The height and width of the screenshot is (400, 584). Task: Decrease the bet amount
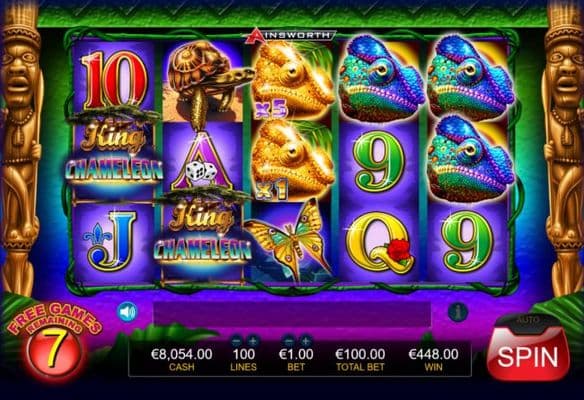click(x=289, y=340)
